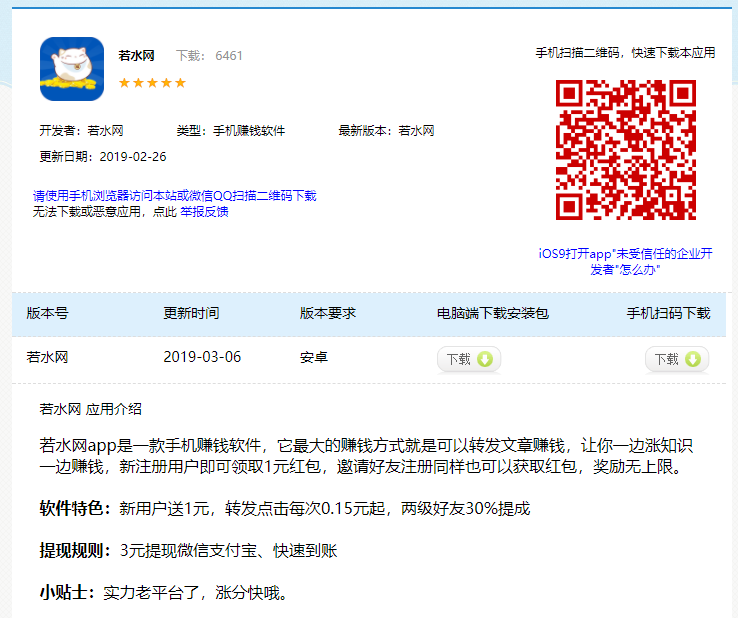738x618 pixels.
Task: Open the 举报反馈 link
Action: tap(204, 212)
